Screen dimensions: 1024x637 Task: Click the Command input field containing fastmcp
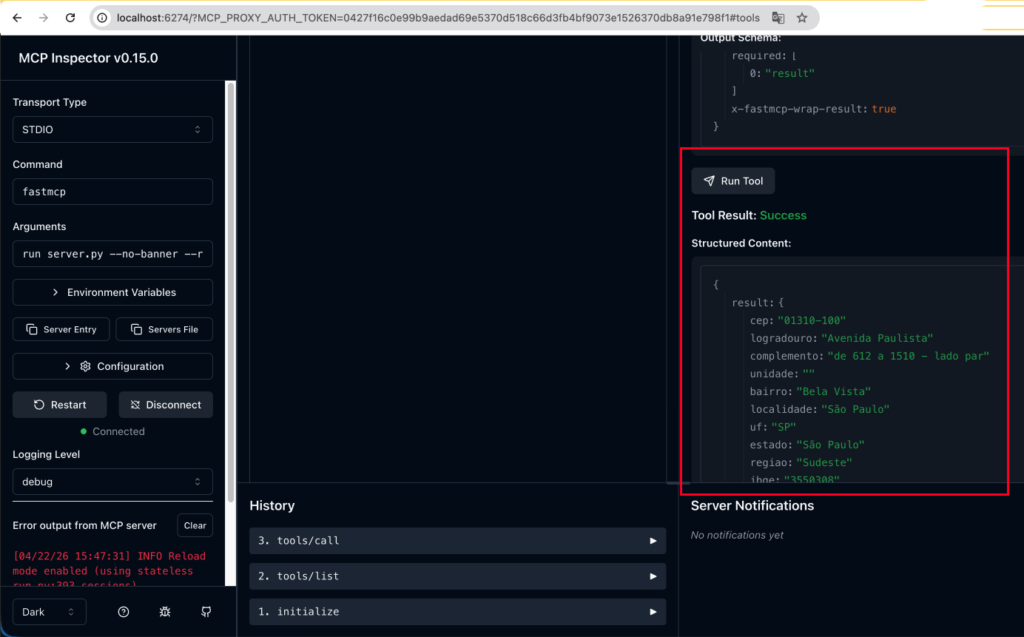(x=112, y=192)
